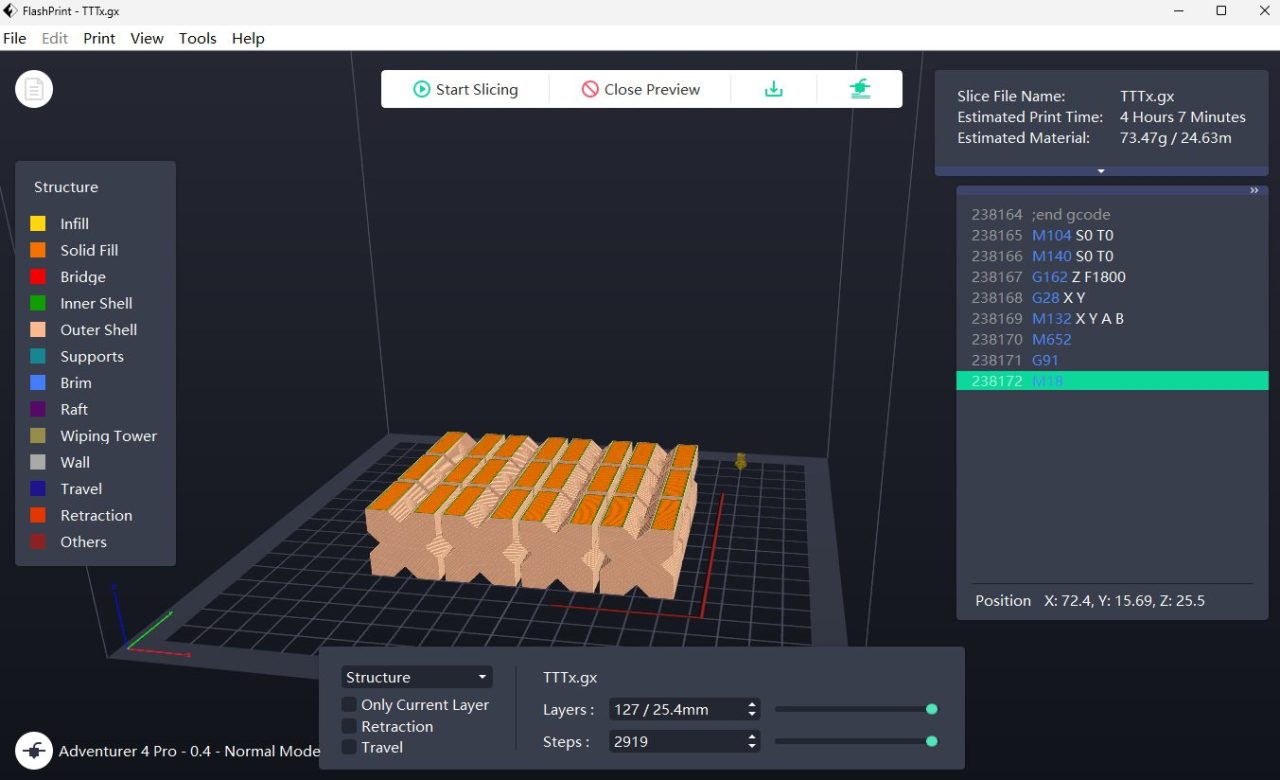Tick the Retraction checkbox
This screenshot has height=780, width=1280.
tap(349, 726)
